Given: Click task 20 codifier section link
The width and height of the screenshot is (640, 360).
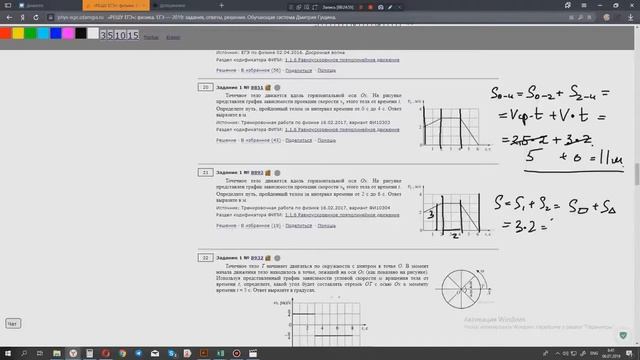Looking at the screenshot, I should coord(342,130).
